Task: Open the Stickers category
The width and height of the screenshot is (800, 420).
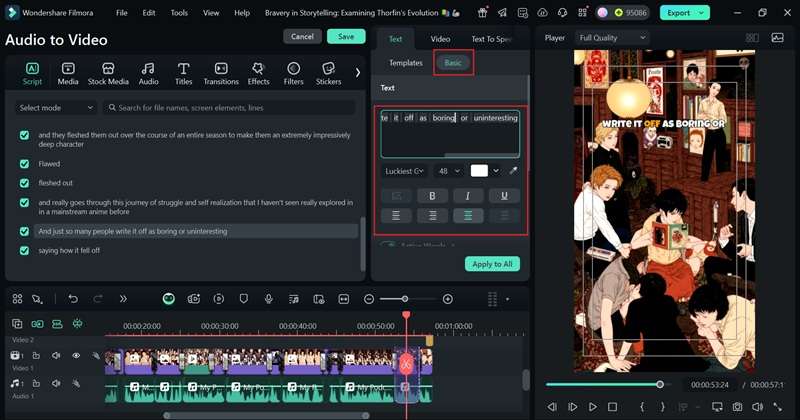Action: click(329, 73)
